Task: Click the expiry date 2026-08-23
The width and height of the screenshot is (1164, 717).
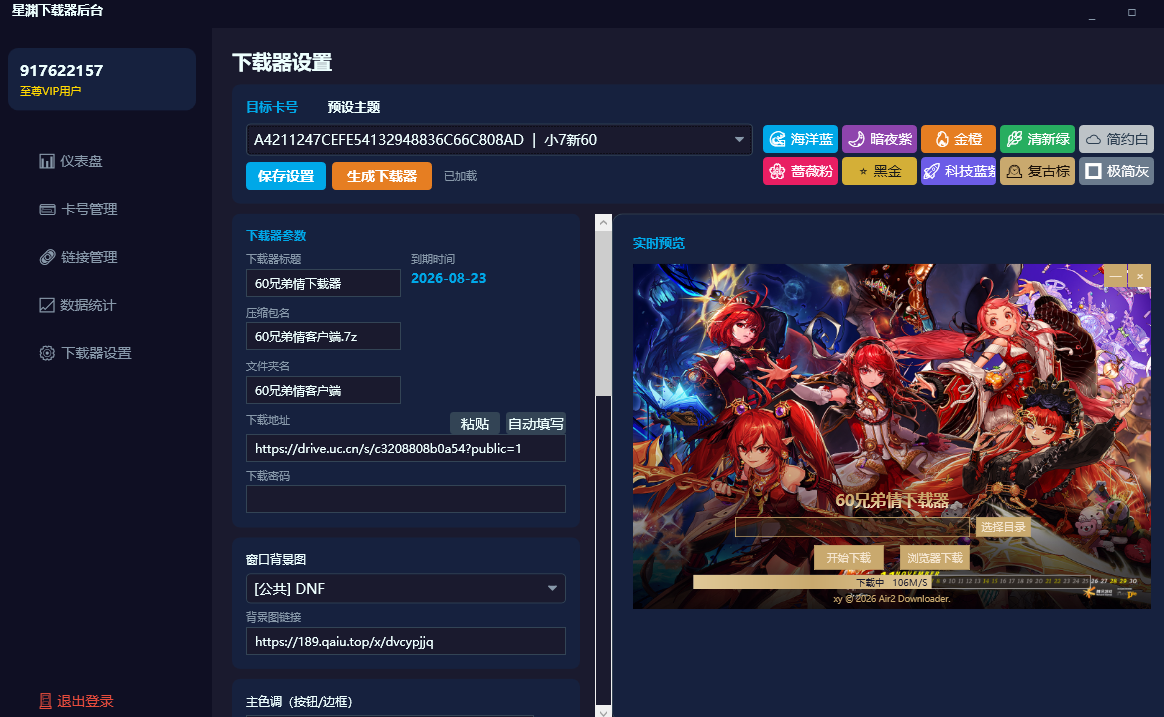Action: click(448, 278)
